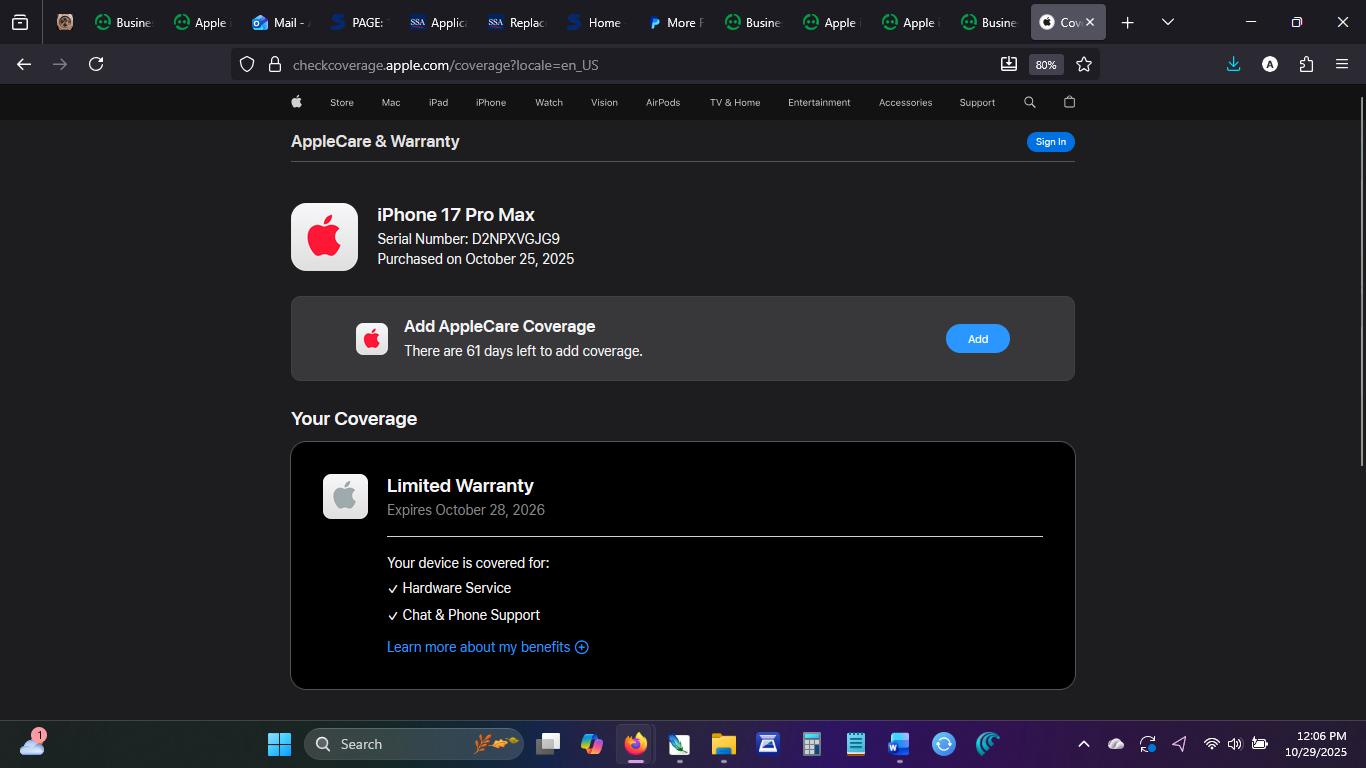Open the Mac menu in navigation

pyautogui.click(x=390, y=102)
